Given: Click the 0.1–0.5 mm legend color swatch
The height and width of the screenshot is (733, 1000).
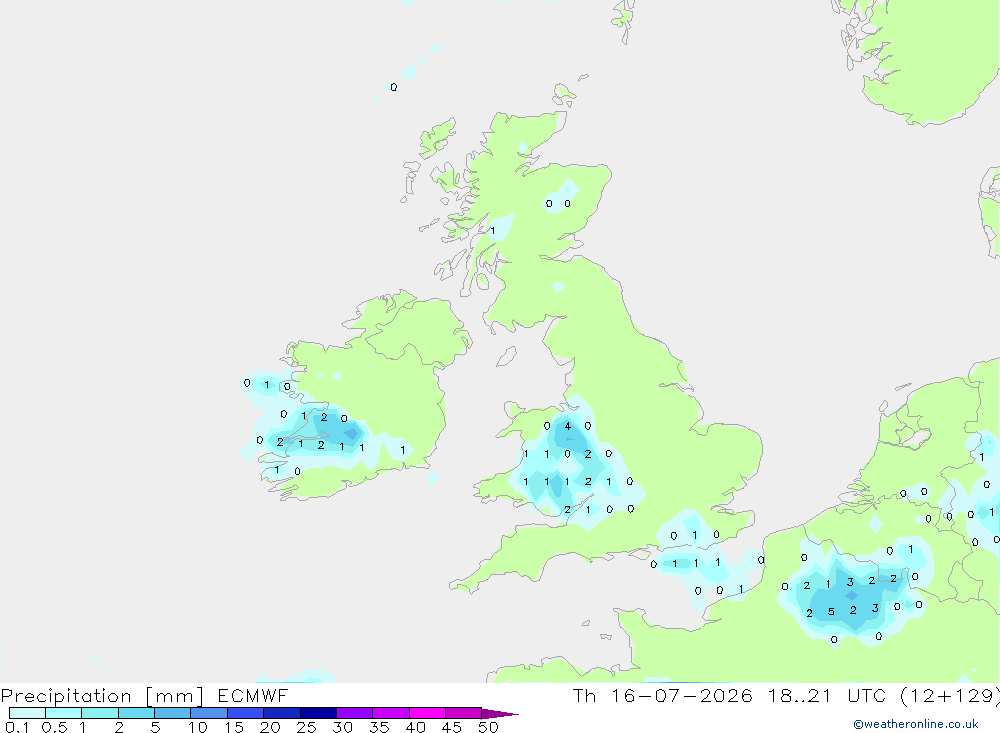Looking at the screenshot, I should click(x=27, y=713).
